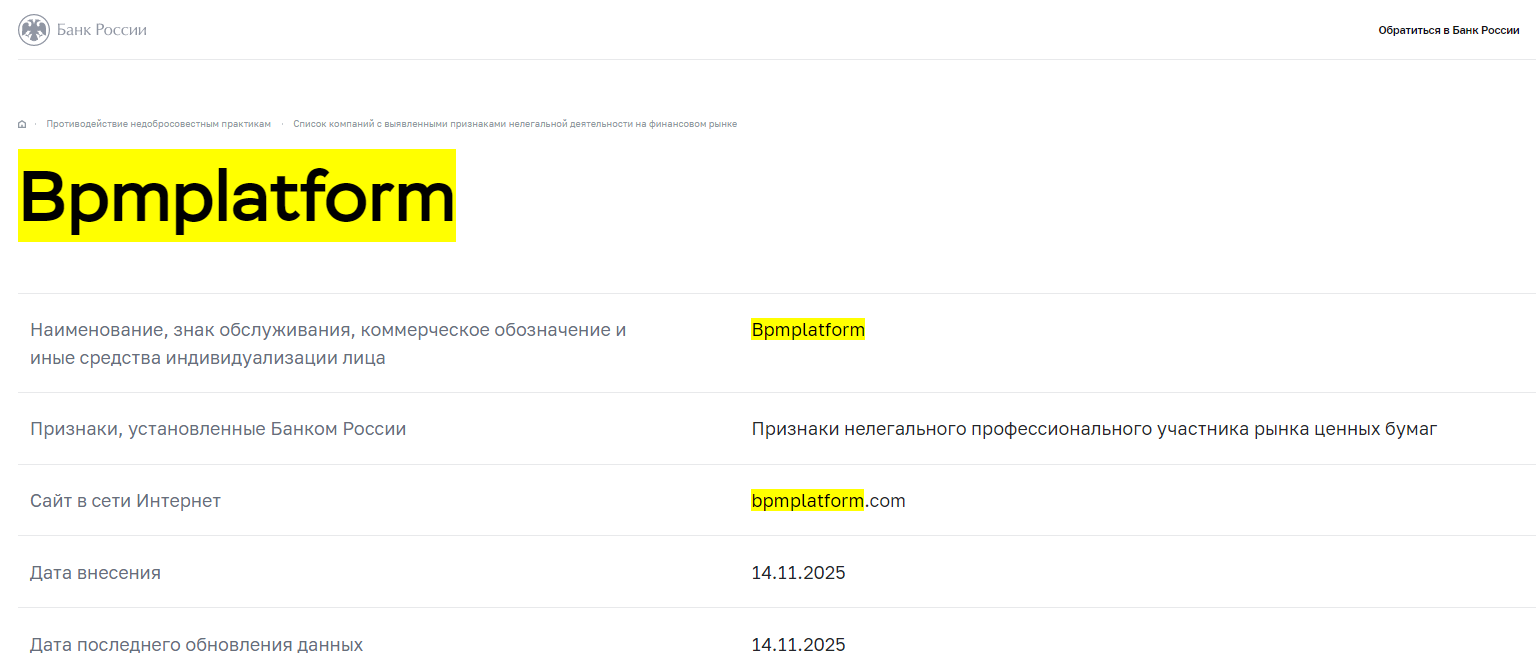Screen dimensions: 1536x672
Task: Click the "Наименование, знак обслуживания" row label
Action: point(330,343)
